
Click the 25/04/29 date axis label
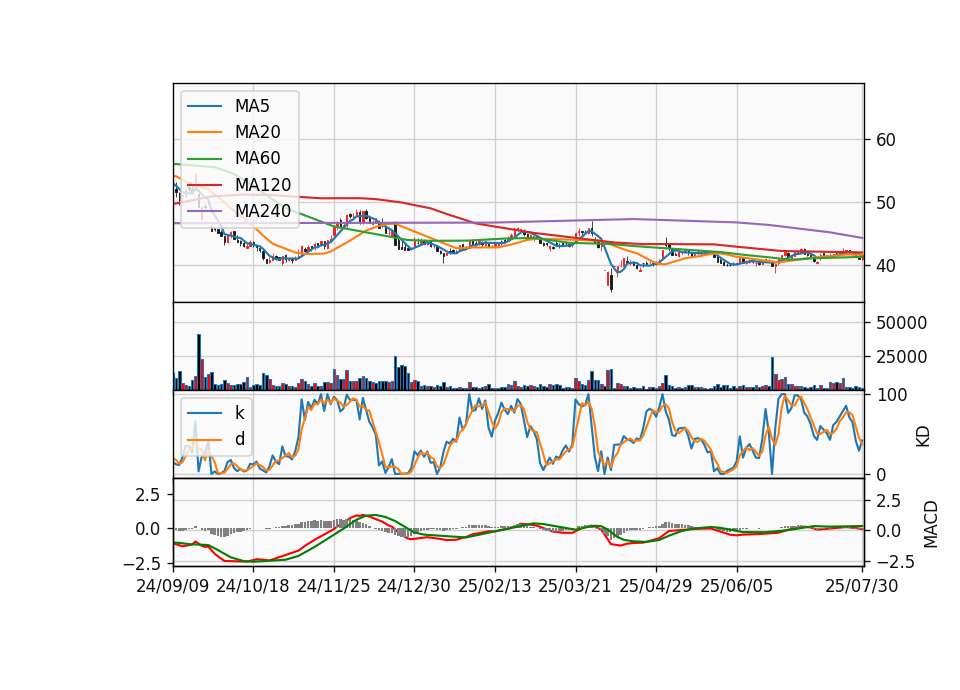pos(656,586)
